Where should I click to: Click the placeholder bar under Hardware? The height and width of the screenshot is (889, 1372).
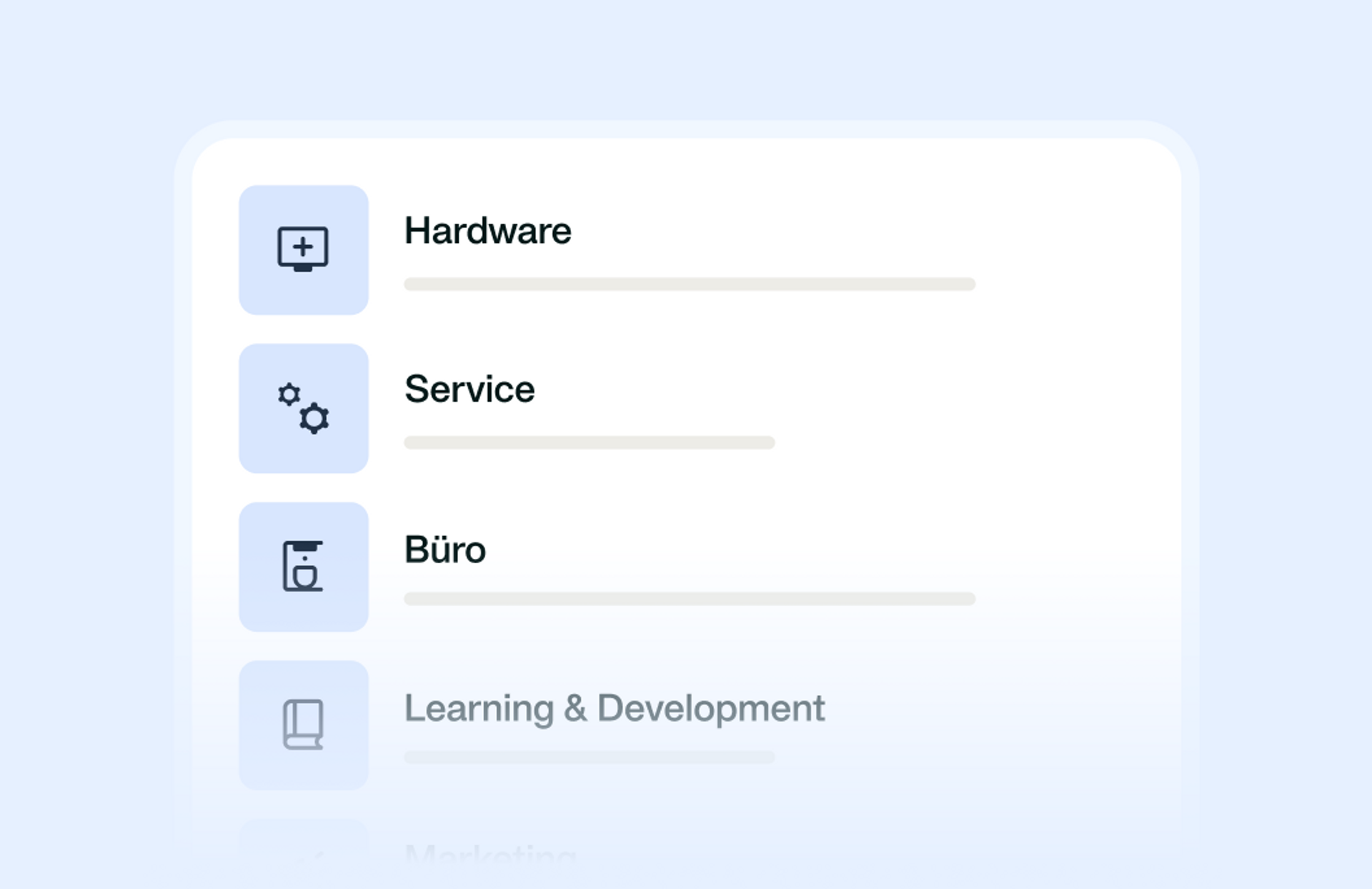[690, 284]
